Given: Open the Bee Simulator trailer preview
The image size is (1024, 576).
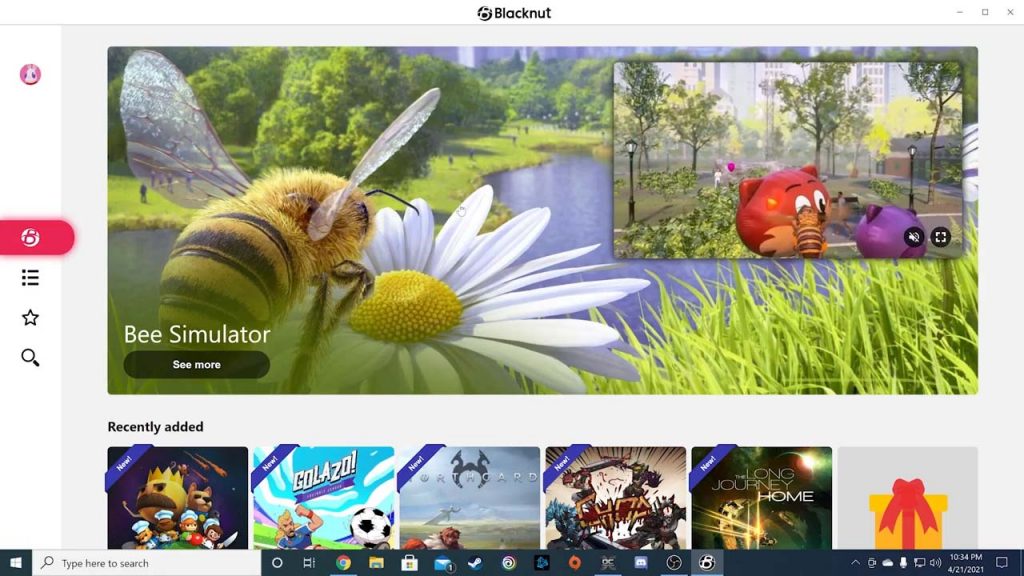Looking at the screenshot, I should point(788,160).
